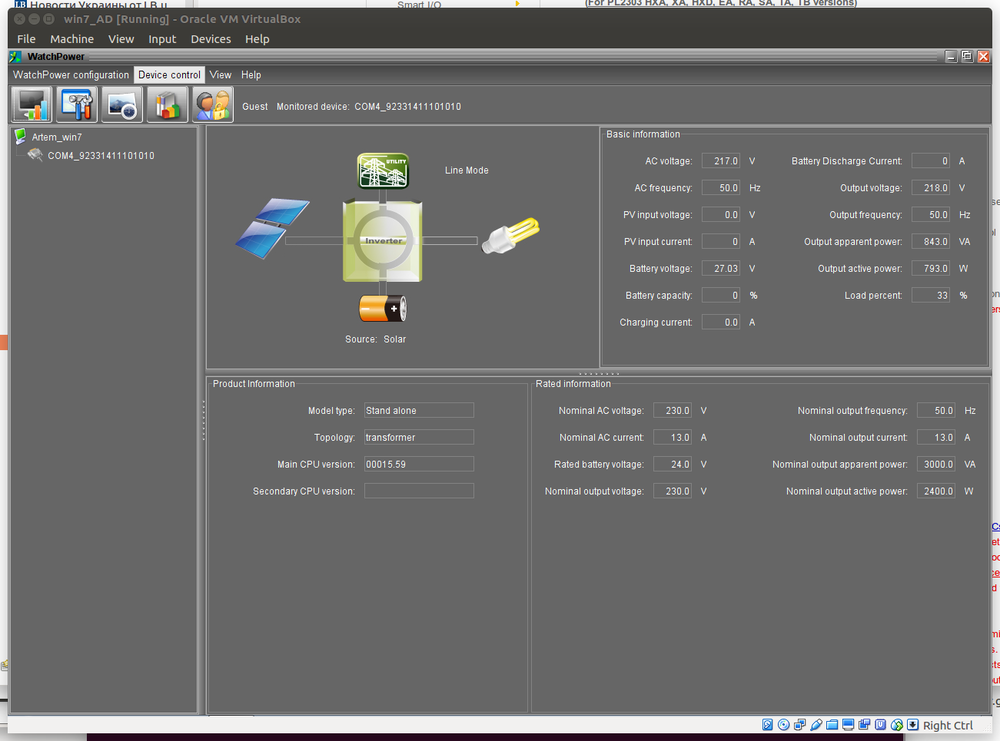Click the Inverter block in the diagram

coord(383,240)
